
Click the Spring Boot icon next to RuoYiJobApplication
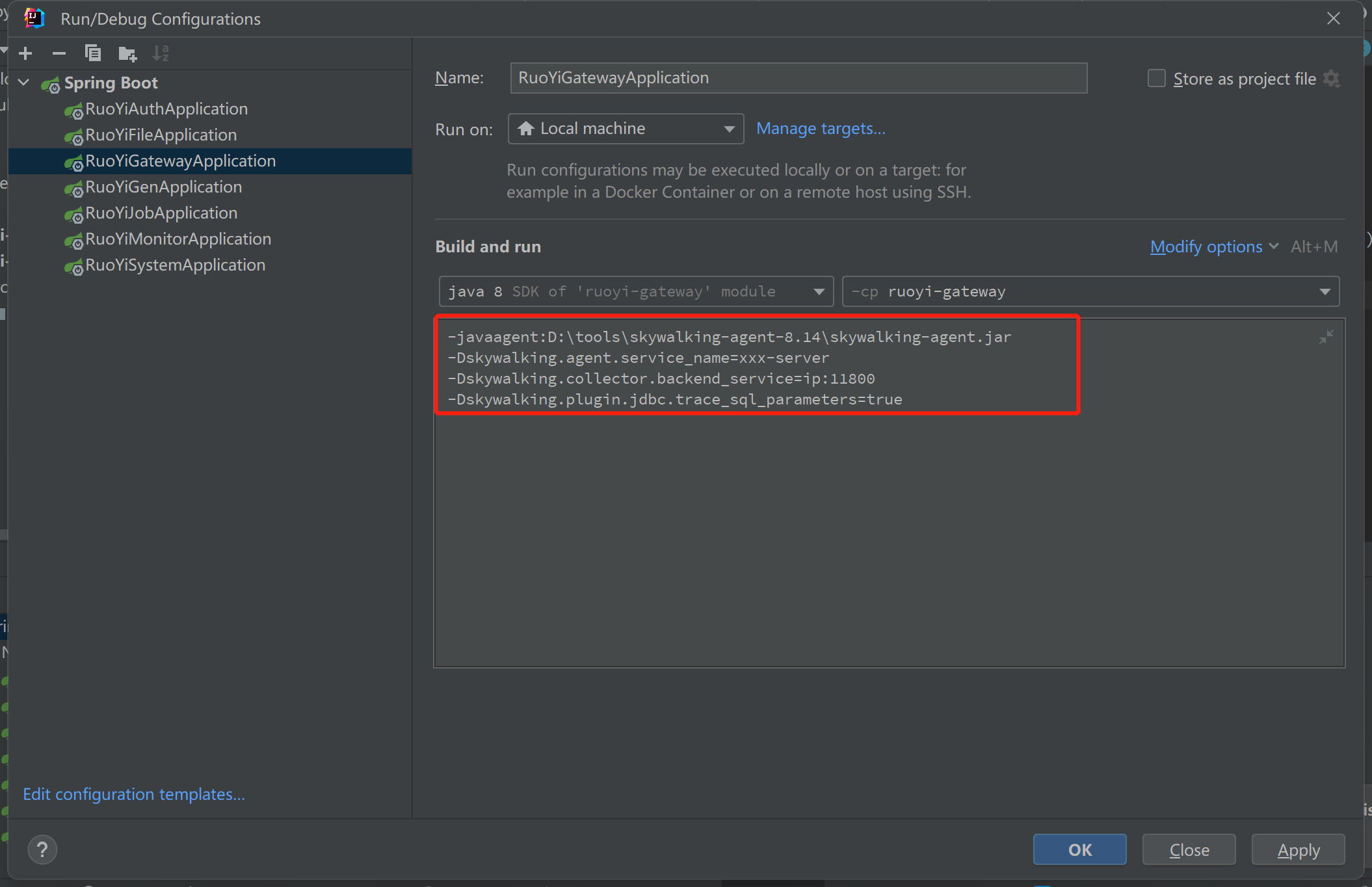pos(73,215)
